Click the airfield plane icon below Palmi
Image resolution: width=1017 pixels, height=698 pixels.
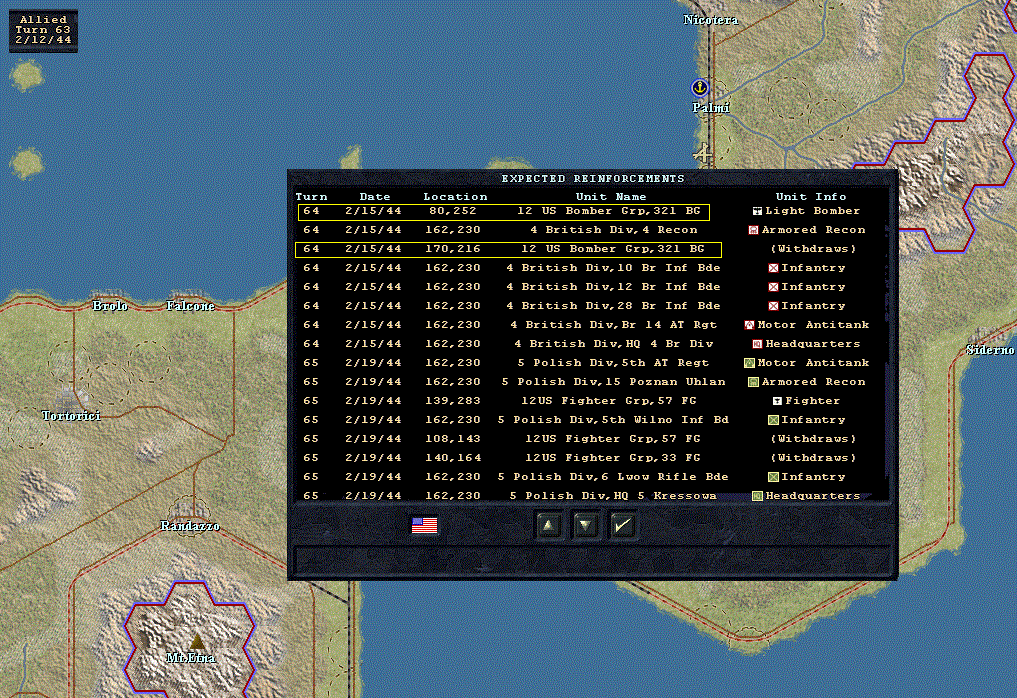pos(702,154)
